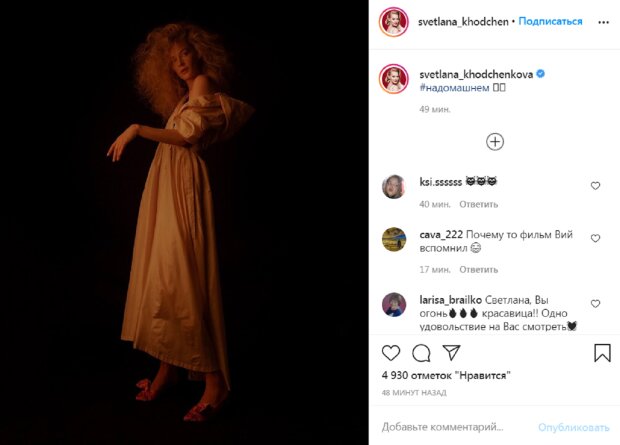This screenshot has height=445, width=620.
Task: Open svetlana_khodchen header profile picture
Action: (x=393, y=22)
